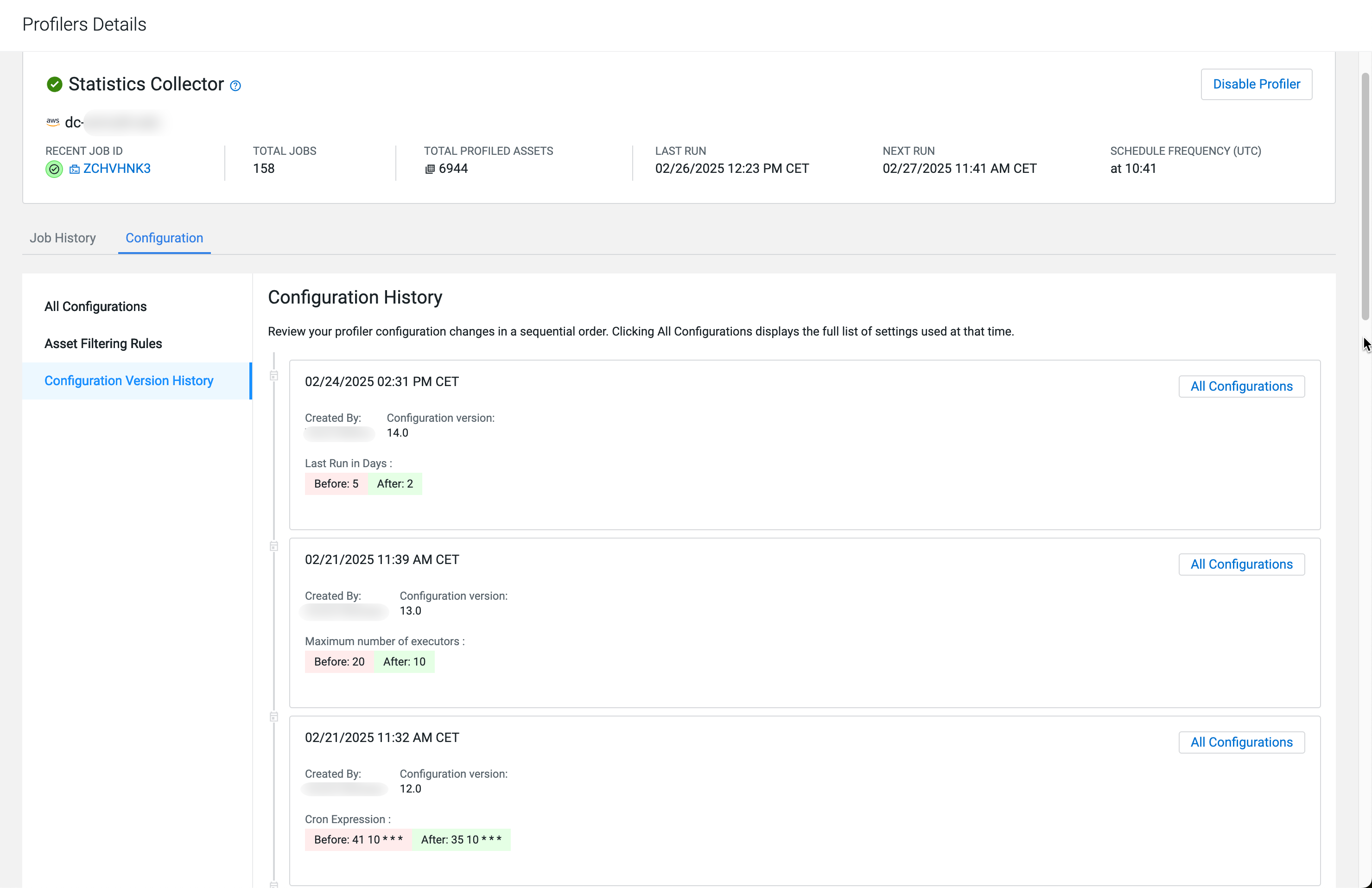Viewport: 1372px width, 888px height.
Task: Switch to the Job History tab
Action: pos(63,238)
